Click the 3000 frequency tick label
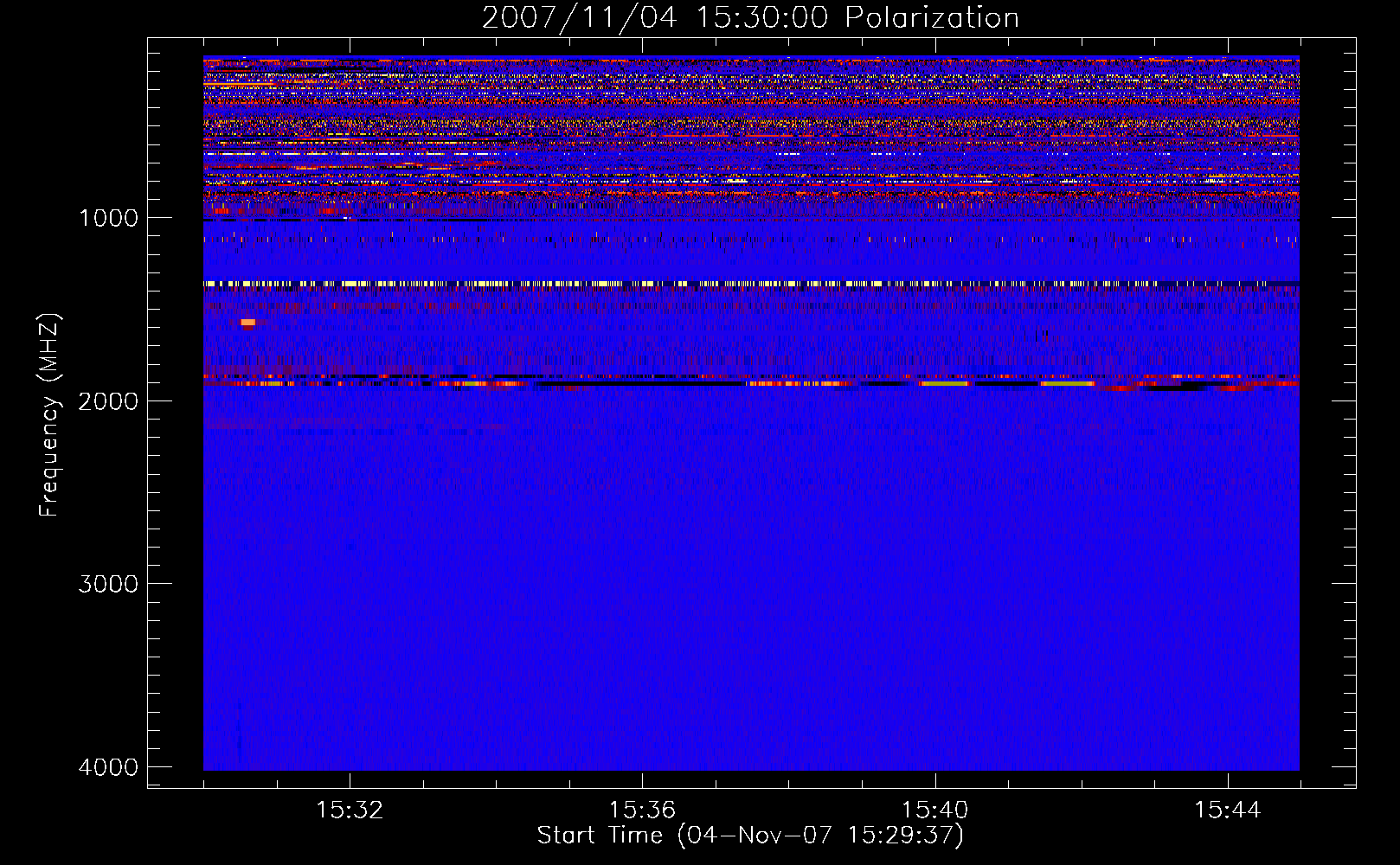The image size is (1400, 865). coord(108,584)
